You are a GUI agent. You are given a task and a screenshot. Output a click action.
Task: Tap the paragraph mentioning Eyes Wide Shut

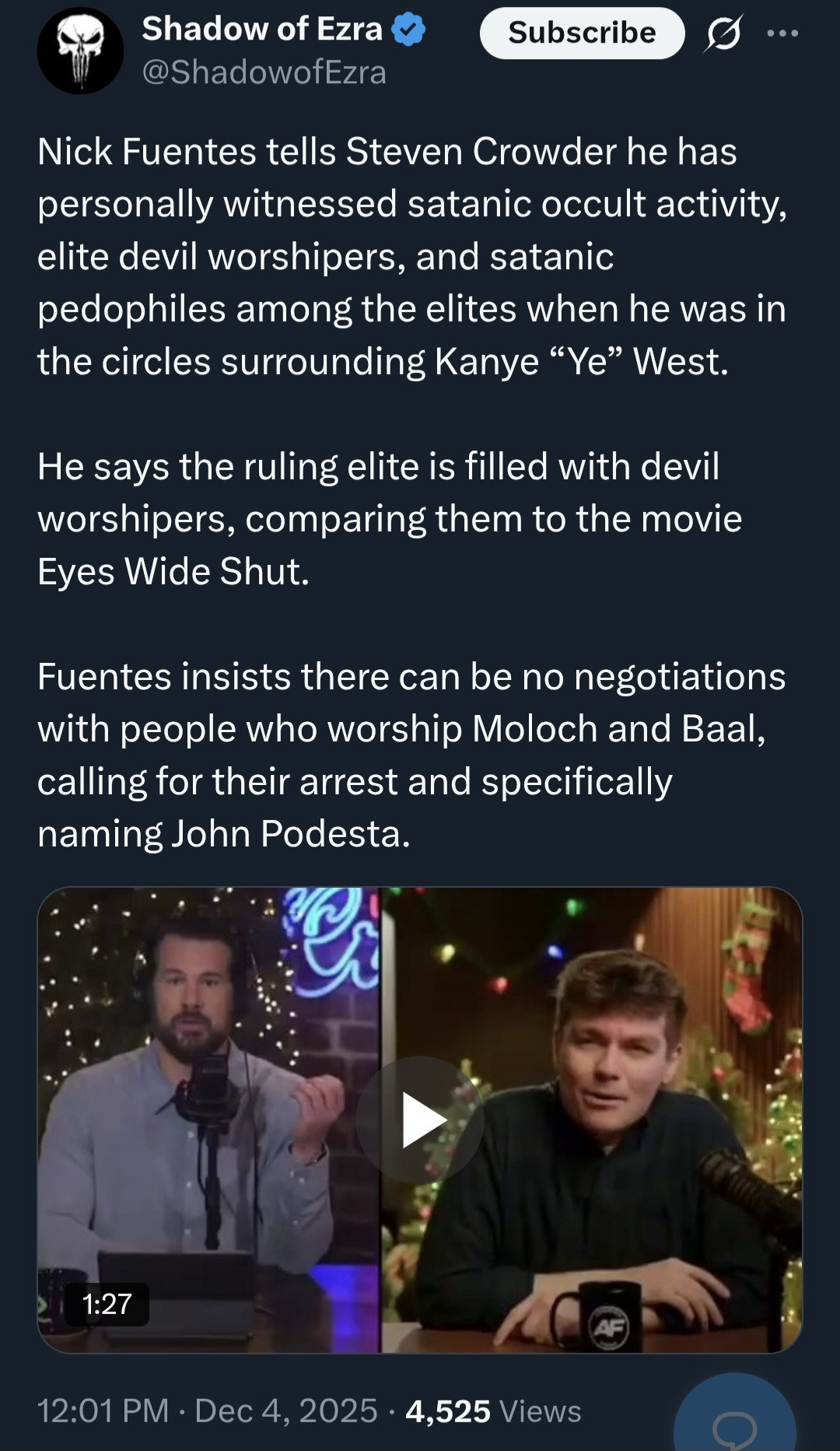click(389, 518)
